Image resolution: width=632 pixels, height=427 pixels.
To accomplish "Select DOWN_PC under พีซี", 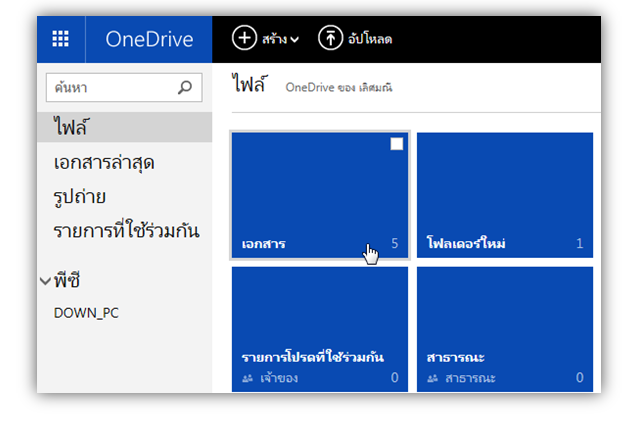I will pyautogui.click(x=86, y=313).
